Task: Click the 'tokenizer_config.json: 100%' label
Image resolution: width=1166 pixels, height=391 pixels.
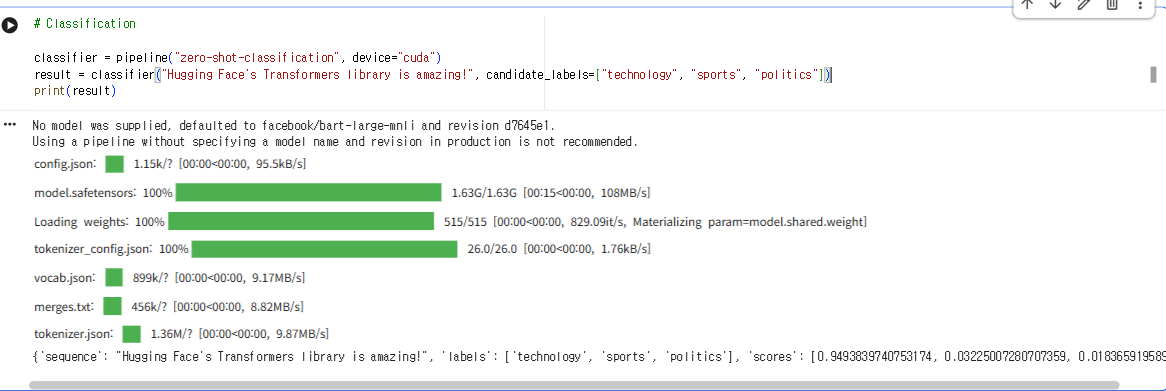Action: [x=112, y=249]
